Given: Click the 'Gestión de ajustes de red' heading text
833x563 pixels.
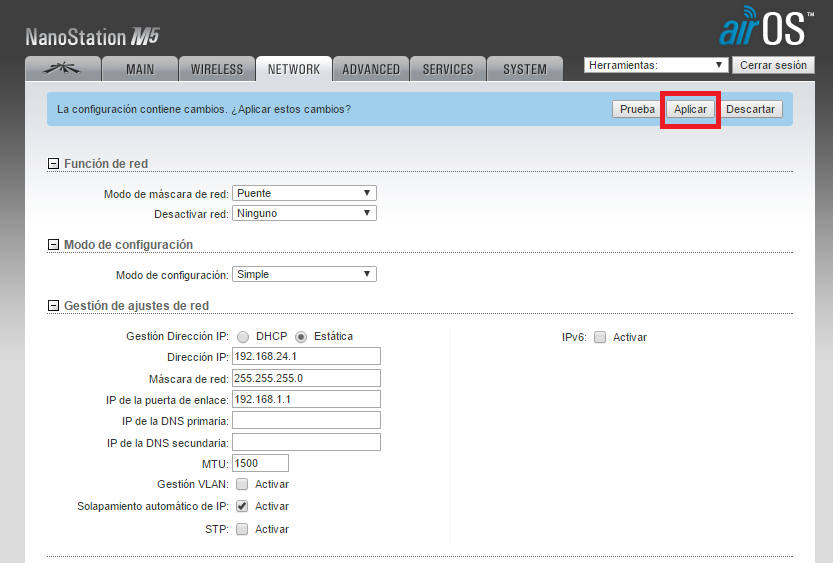Looking at the screenshot, I should (x=137, y=305).
